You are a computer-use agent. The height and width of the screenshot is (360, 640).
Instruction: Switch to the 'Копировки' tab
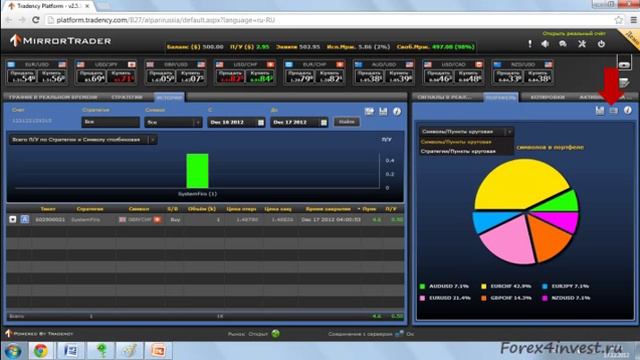(x=548, y=97)
